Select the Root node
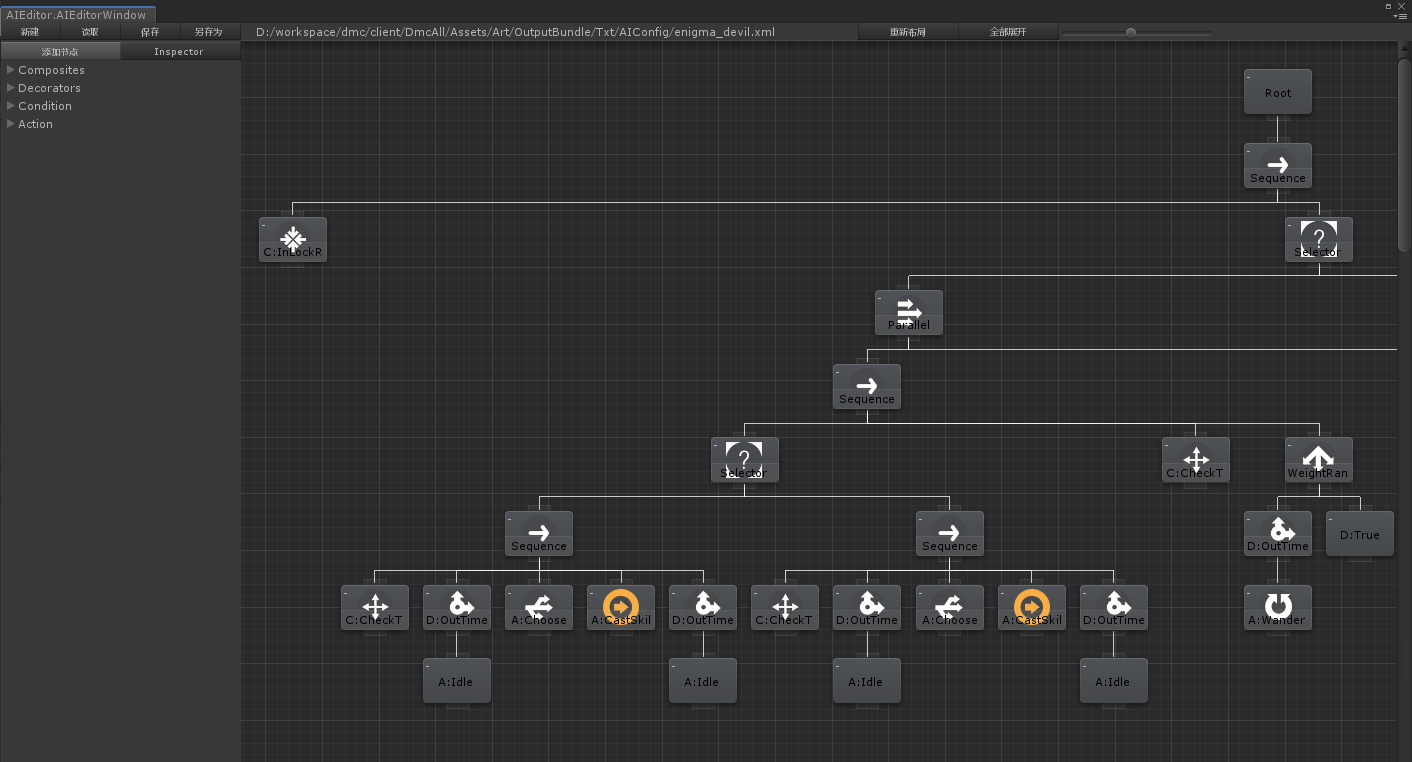The height and width of the screenshot is (762, 1412). coord(1277,91)
